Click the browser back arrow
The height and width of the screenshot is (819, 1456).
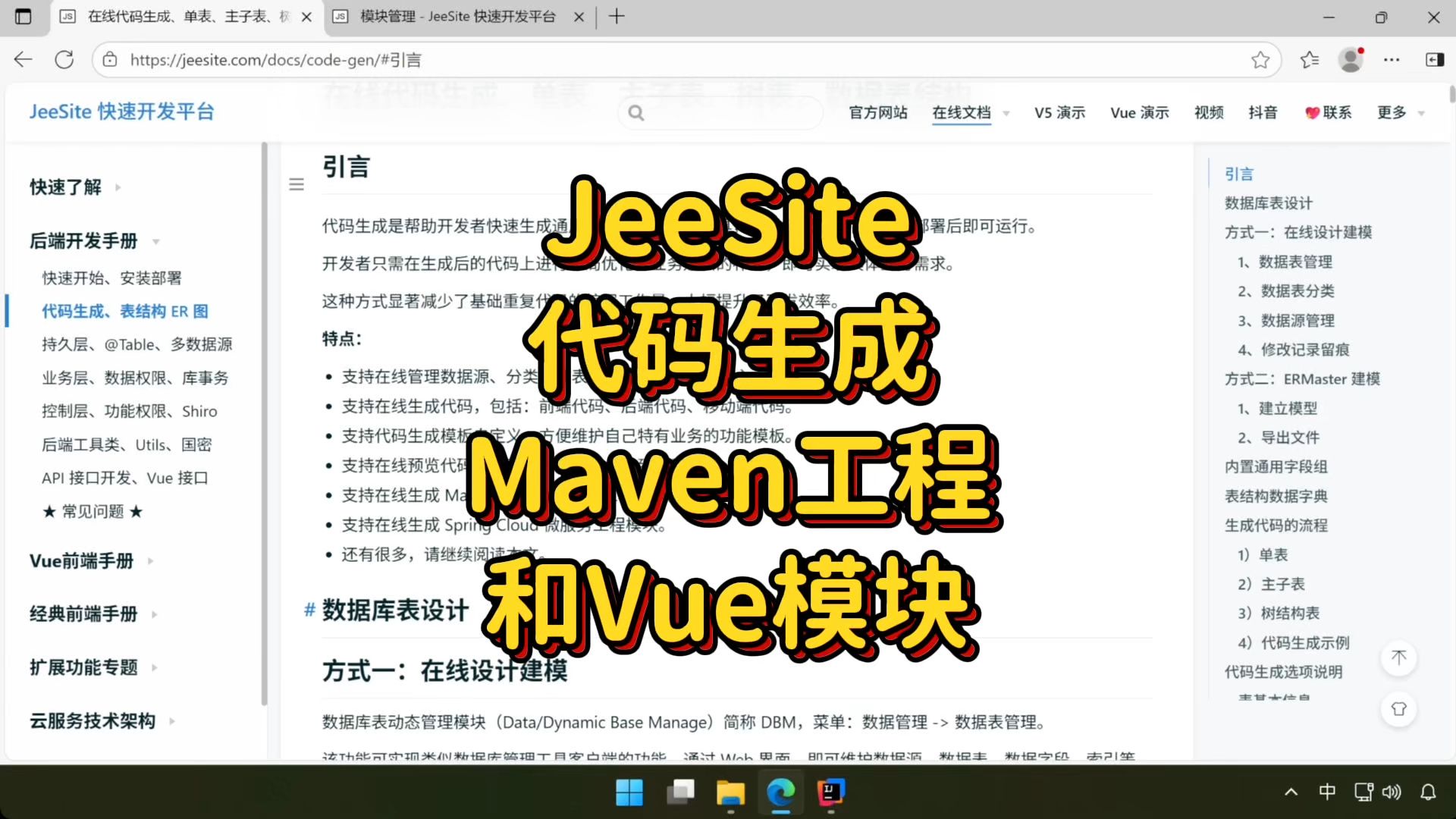[x=24, y=60]
